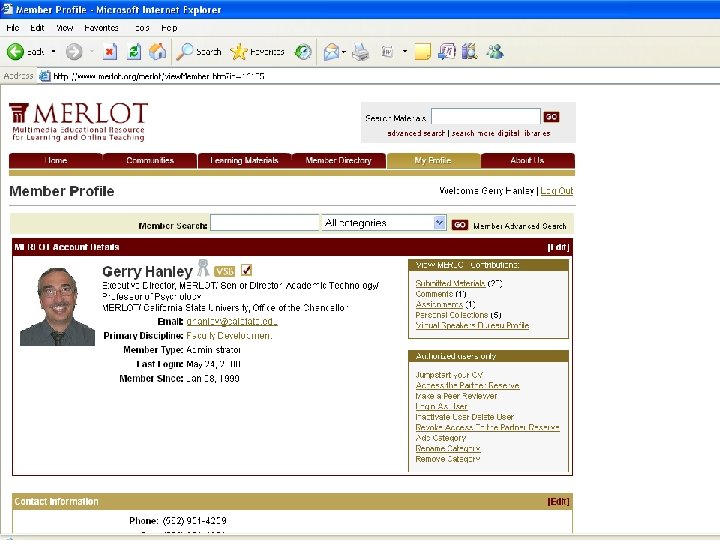Open the History icon in toolbar
Image resolution: width=720 pixels, height=540 pixels.
click(x=303, y=52)
